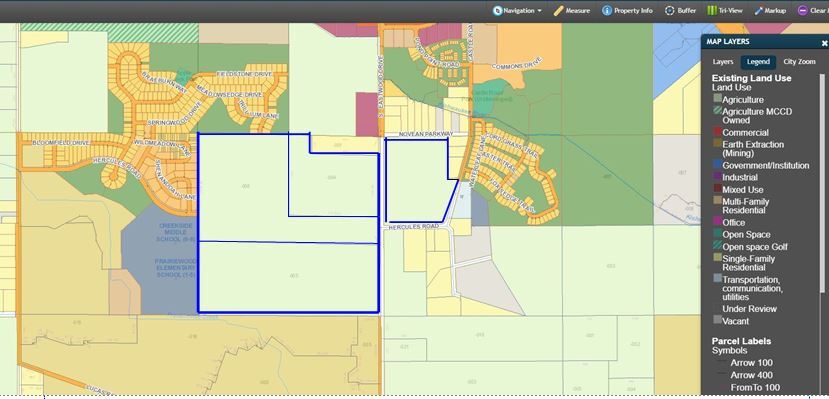Click the Commercial legend color swatch
This screenshot has width=829, height=399.
pos(717,132)
